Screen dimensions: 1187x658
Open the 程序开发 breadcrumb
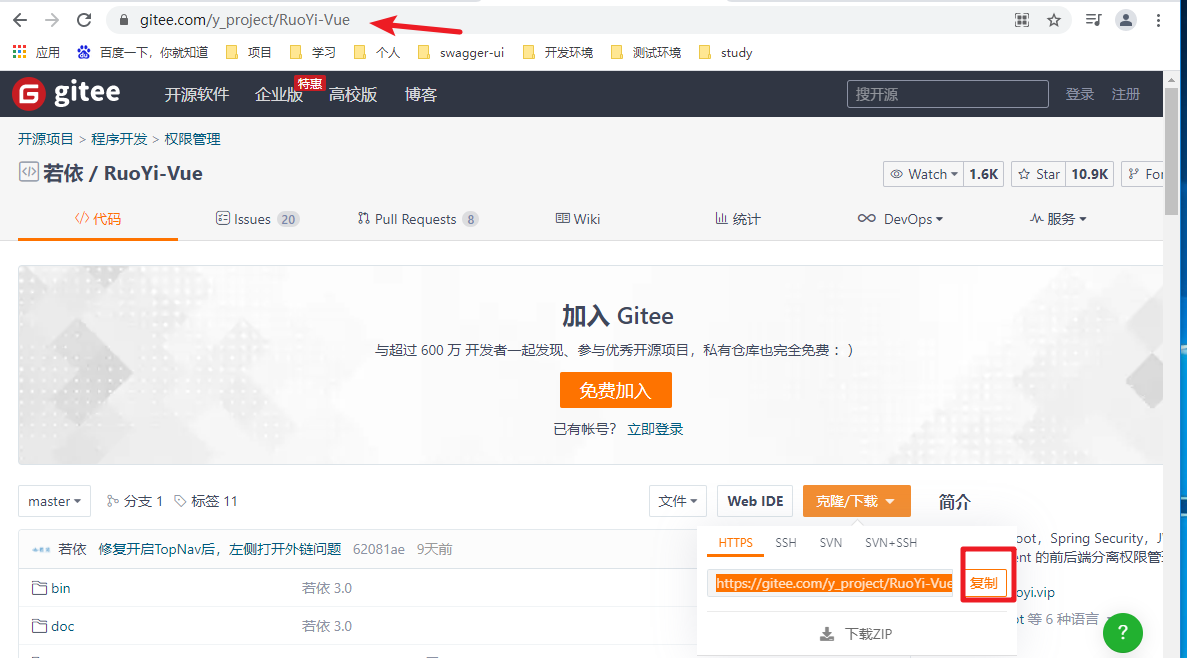click(x=119, y=139)
